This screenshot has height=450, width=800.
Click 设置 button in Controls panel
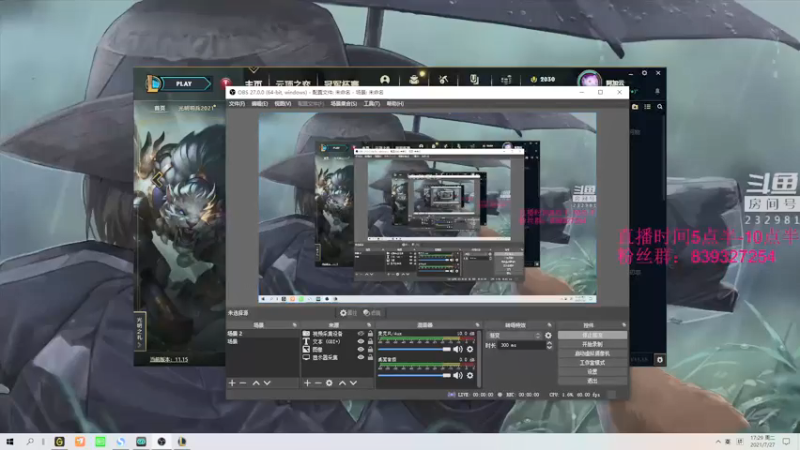(x=592, y=372)
